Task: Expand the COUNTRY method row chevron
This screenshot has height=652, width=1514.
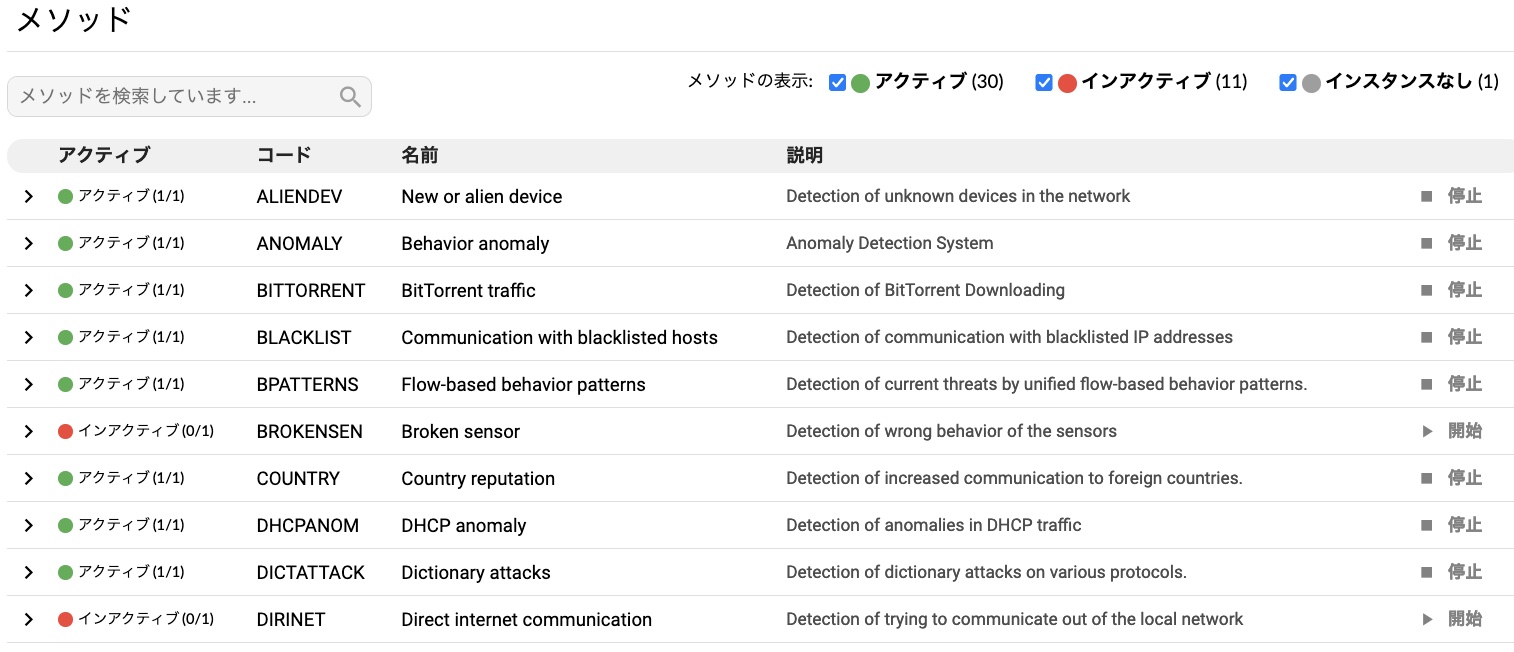Action: 29,479
